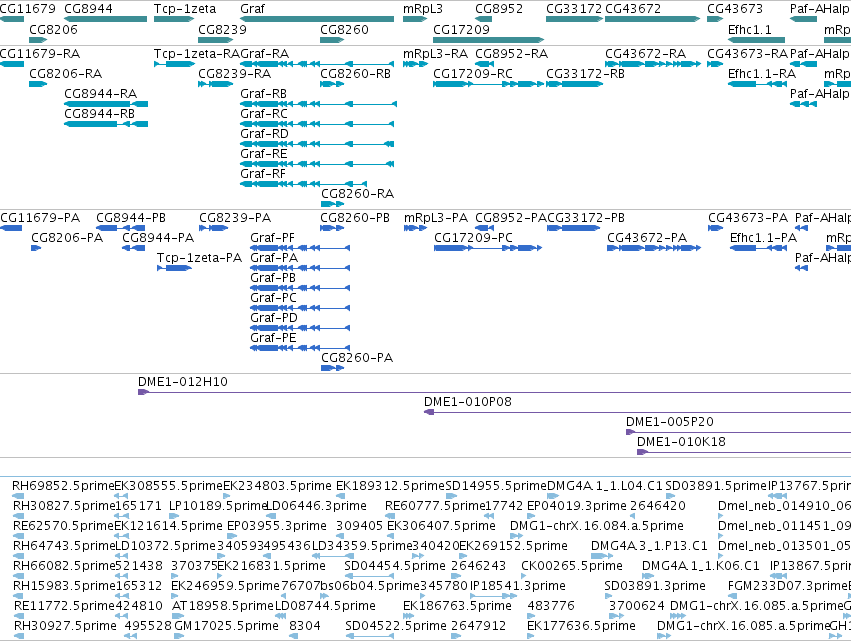The height and width of the screenshot is (641, 851).
Task: Click the CG33172-RB transcript bar
Action: (574, 84)
